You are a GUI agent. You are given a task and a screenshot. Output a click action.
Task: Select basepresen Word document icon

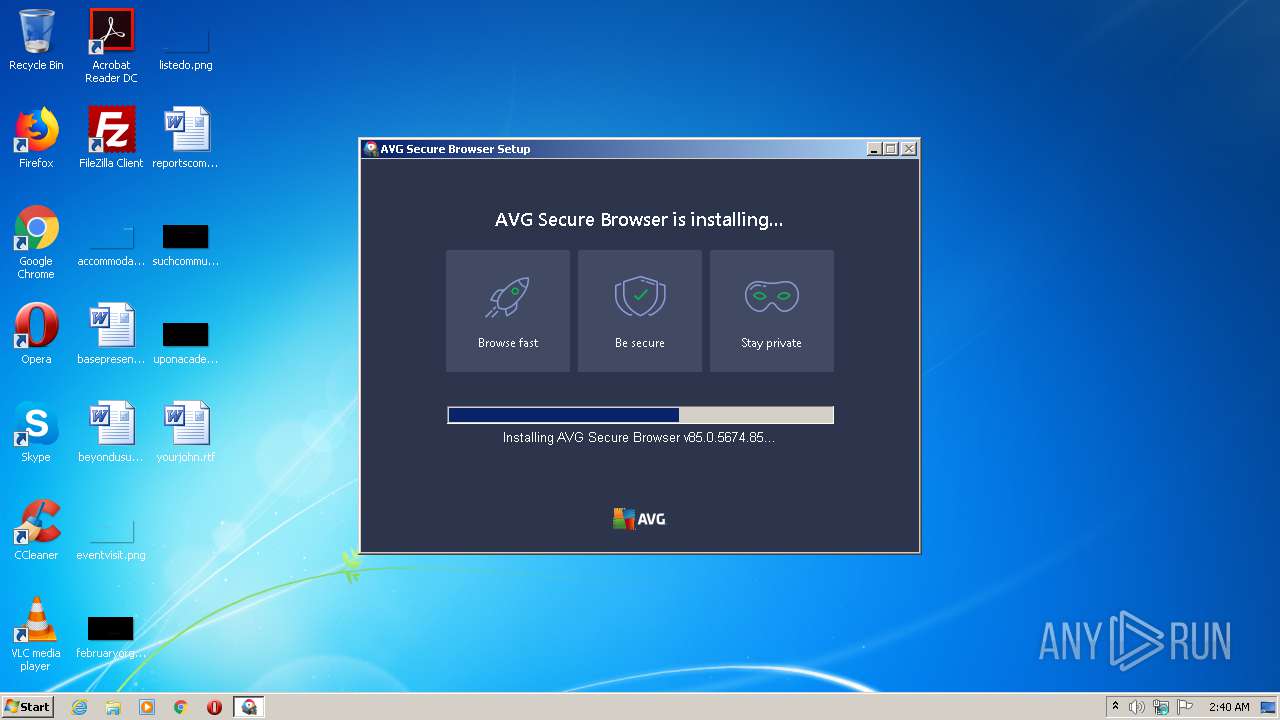pyautogui.click(x=111, y=334)
